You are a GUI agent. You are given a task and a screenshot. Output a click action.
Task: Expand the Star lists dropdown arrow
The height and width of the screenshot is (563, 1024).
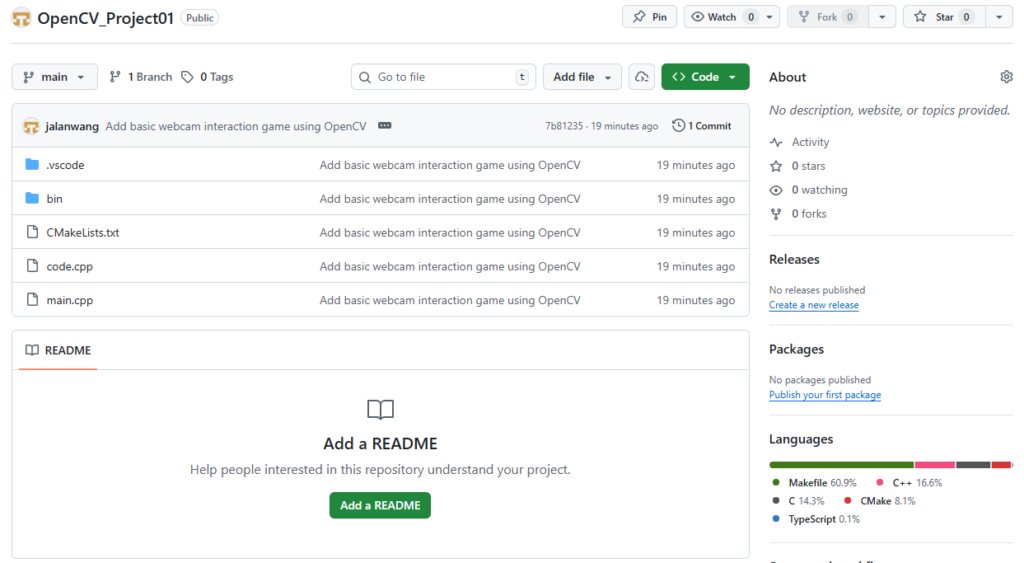tap(999, 17)
